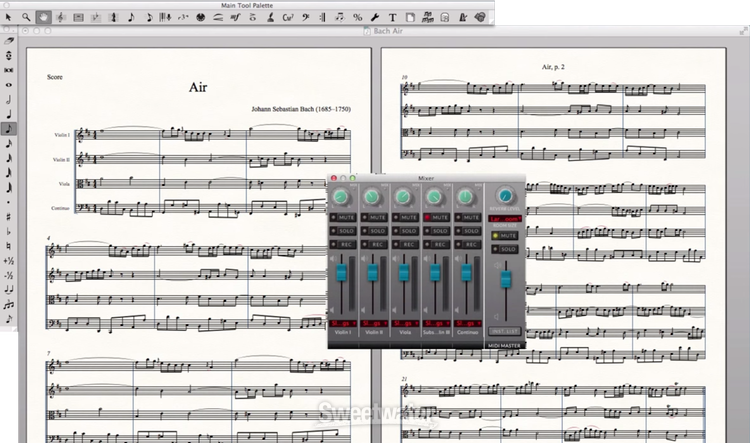Viewport: 750px width, 443px height.
Task: Open the Room Size dropdown
Action: 505,219
